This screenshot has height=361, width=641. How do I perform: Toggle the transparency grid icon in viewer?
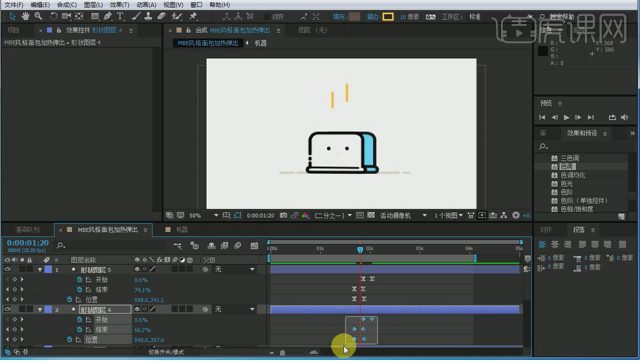click(x=371, y=215)
